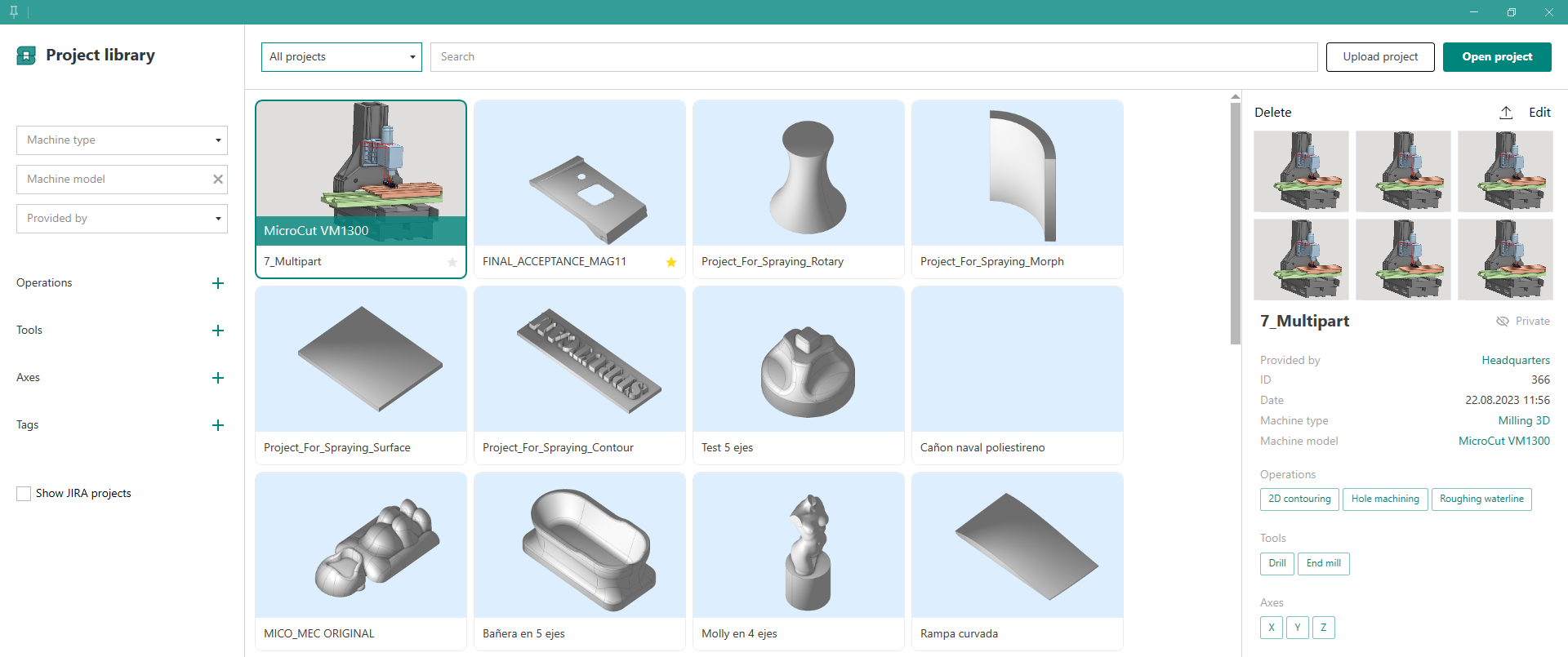Select the 2D contouring operation tag
Image resolution: width=1568 pixels, height=657 pixels.
[x=1299, y=499]
